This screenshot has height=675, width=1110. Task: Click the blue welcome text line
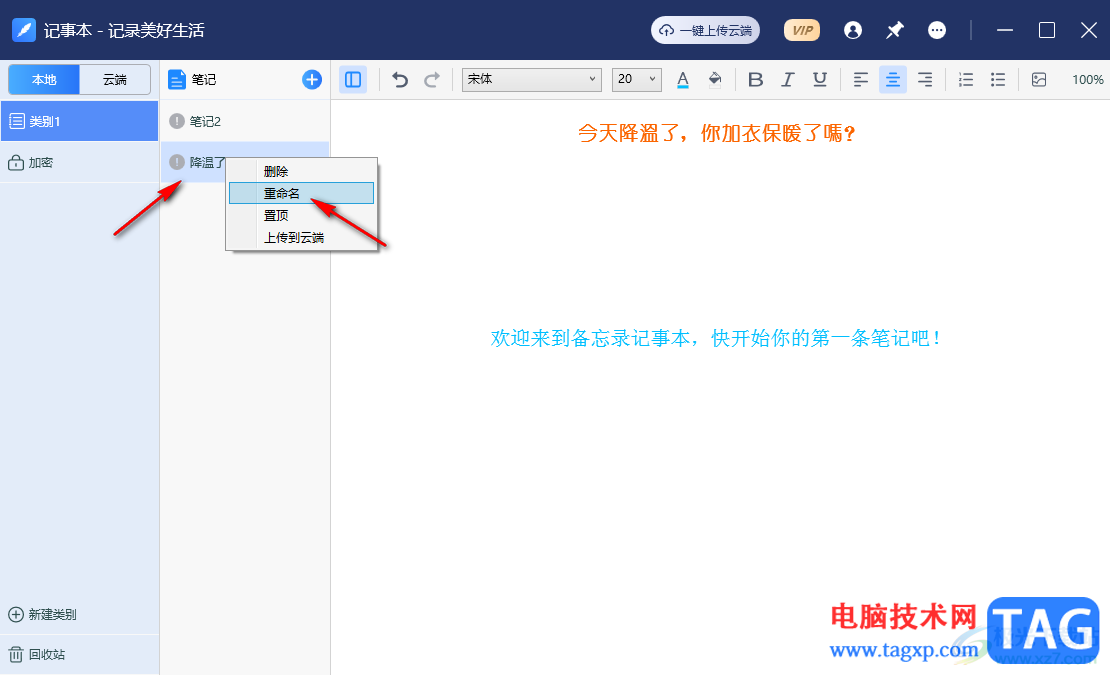pyautogui.click(x=716, y=338)
